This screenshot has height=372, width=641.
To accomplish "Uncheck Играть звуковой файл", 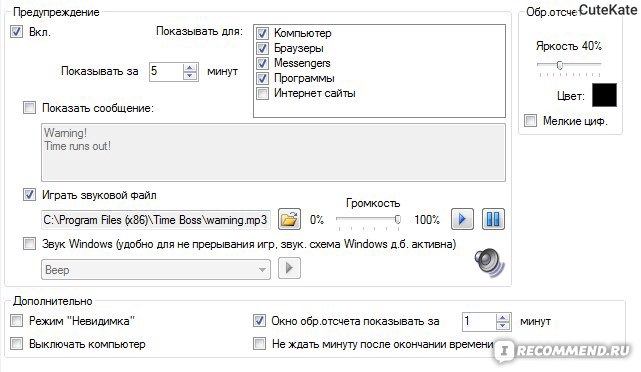I will 29,195.
